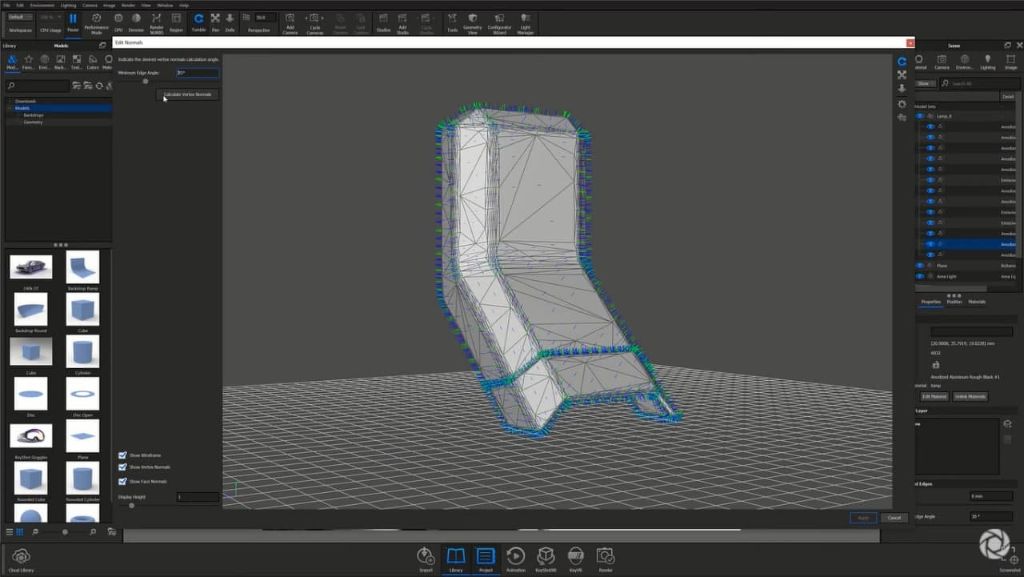Open the Render menu in the menu bar

click(128, 5)
